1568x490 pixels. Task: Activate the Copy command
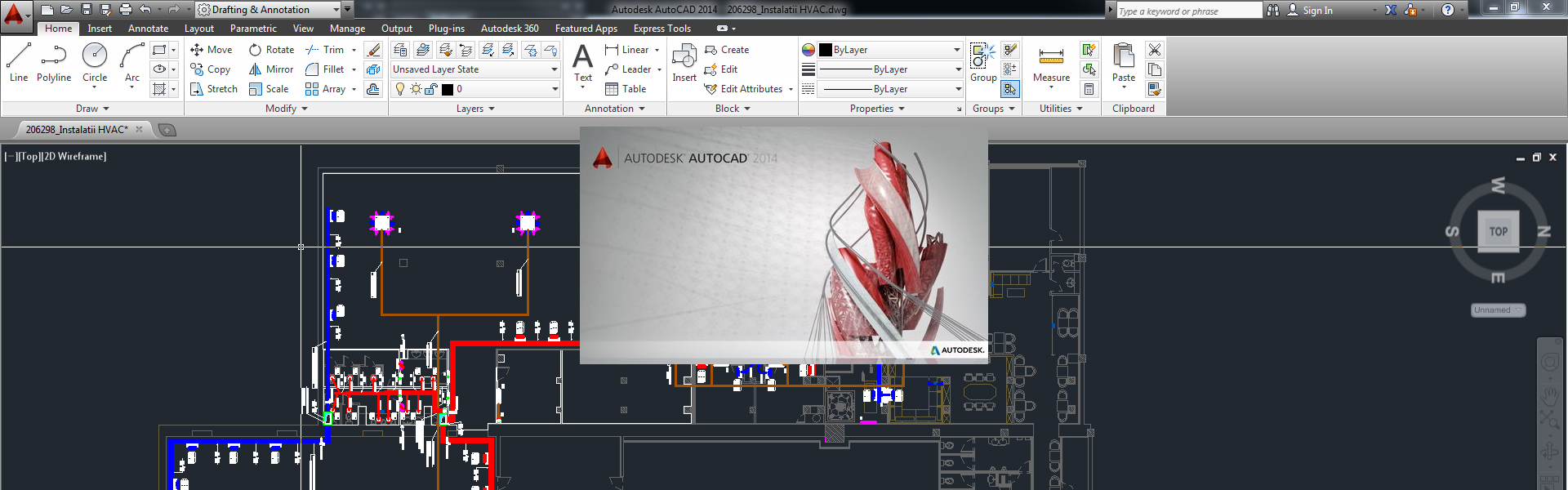211,69
